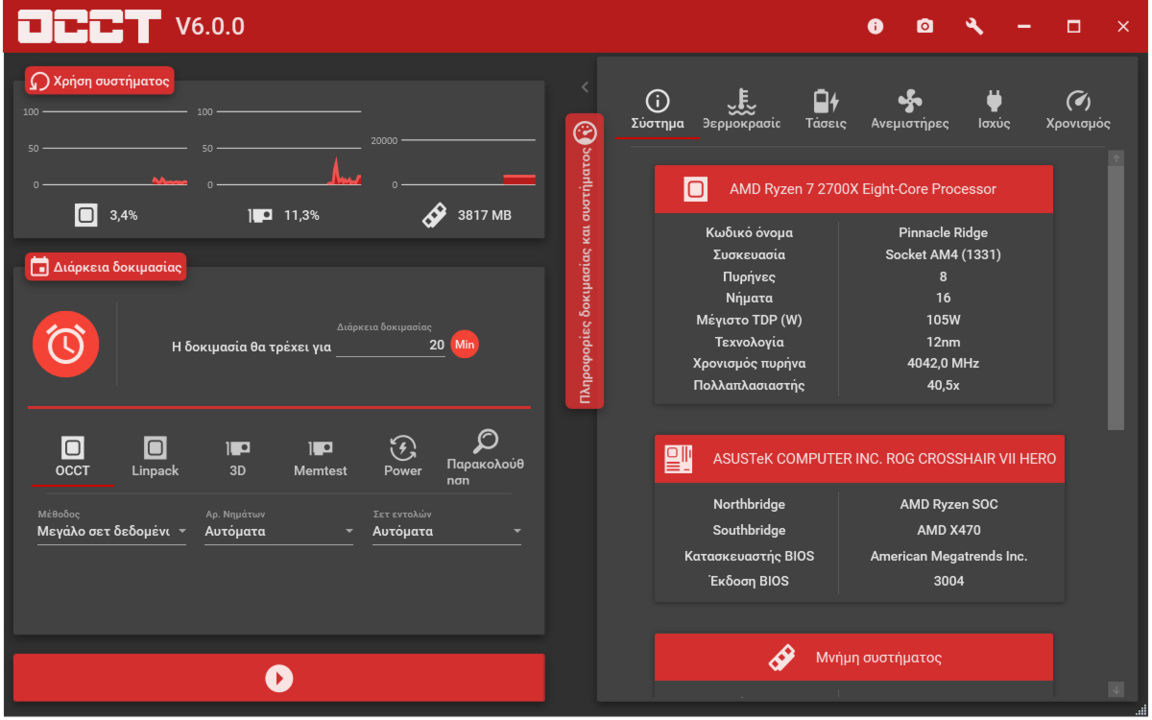Viewport: 1152px width, 720px height.
Task: Click the AMD Ryzen SOC northbridge value
Action: click(948, 505)
